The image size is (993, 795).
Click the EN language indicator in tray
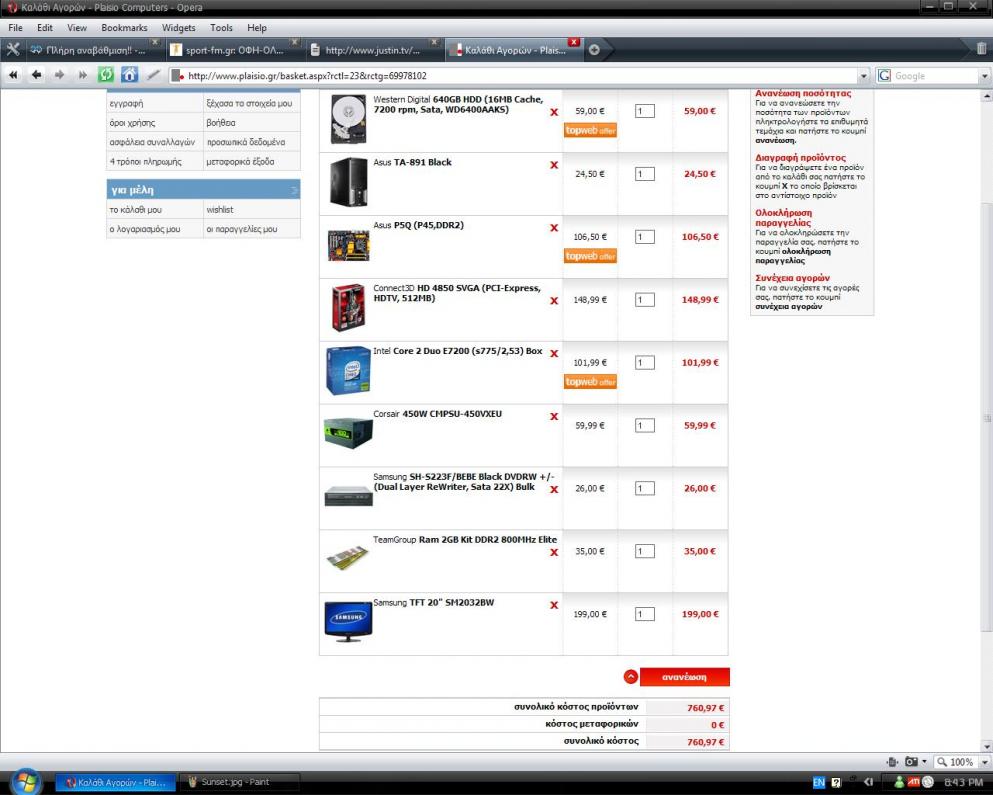pos(819,782)
